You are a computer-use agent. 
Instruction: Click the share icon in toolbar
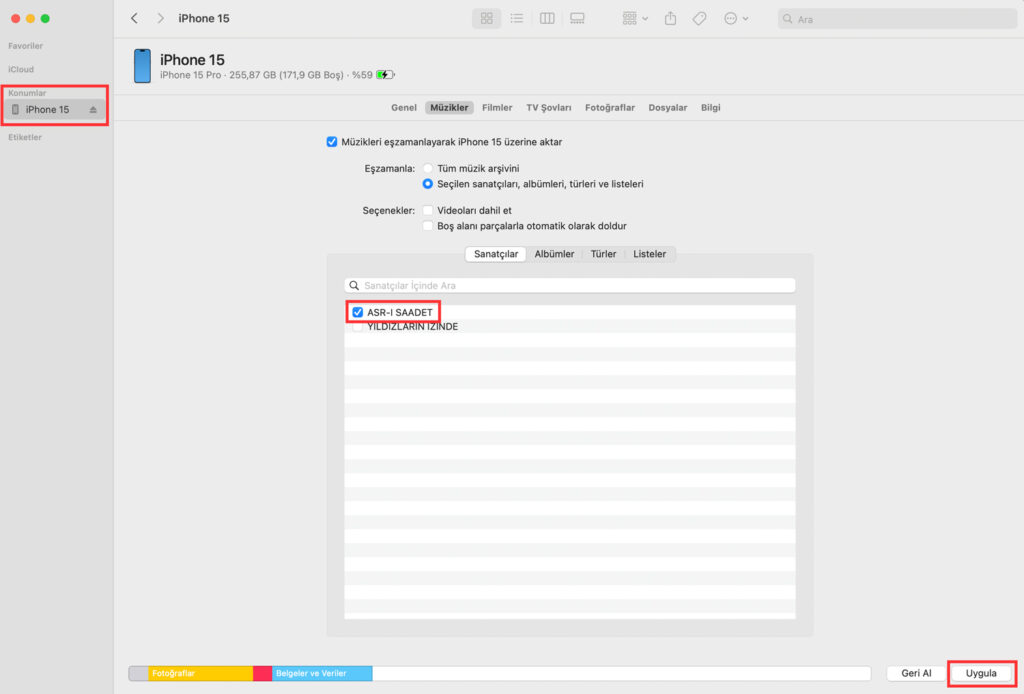coord(671,19)
